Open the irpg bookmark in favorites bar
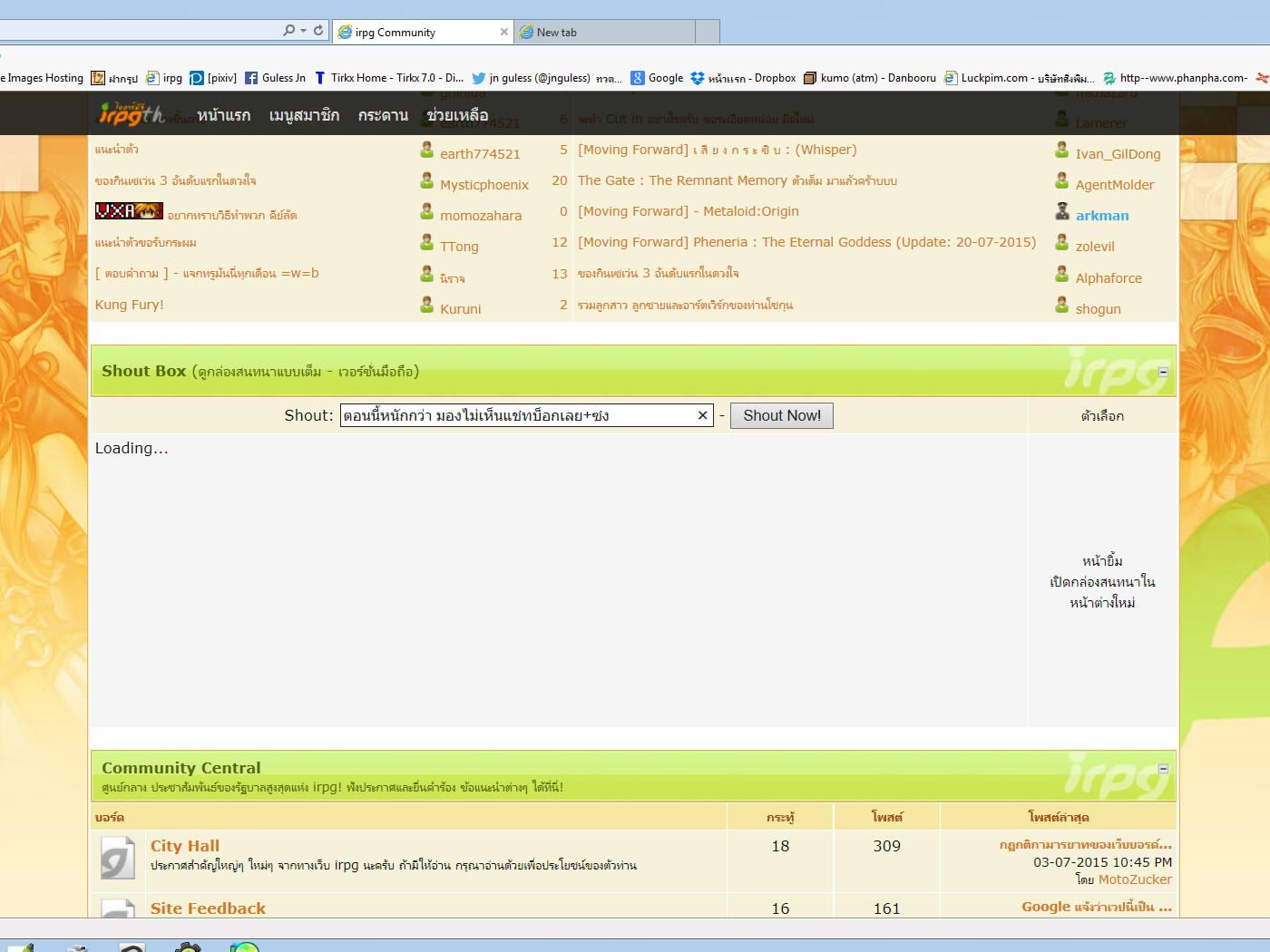Viewport: 1270px width, 952px height. (x=164, y=78)
